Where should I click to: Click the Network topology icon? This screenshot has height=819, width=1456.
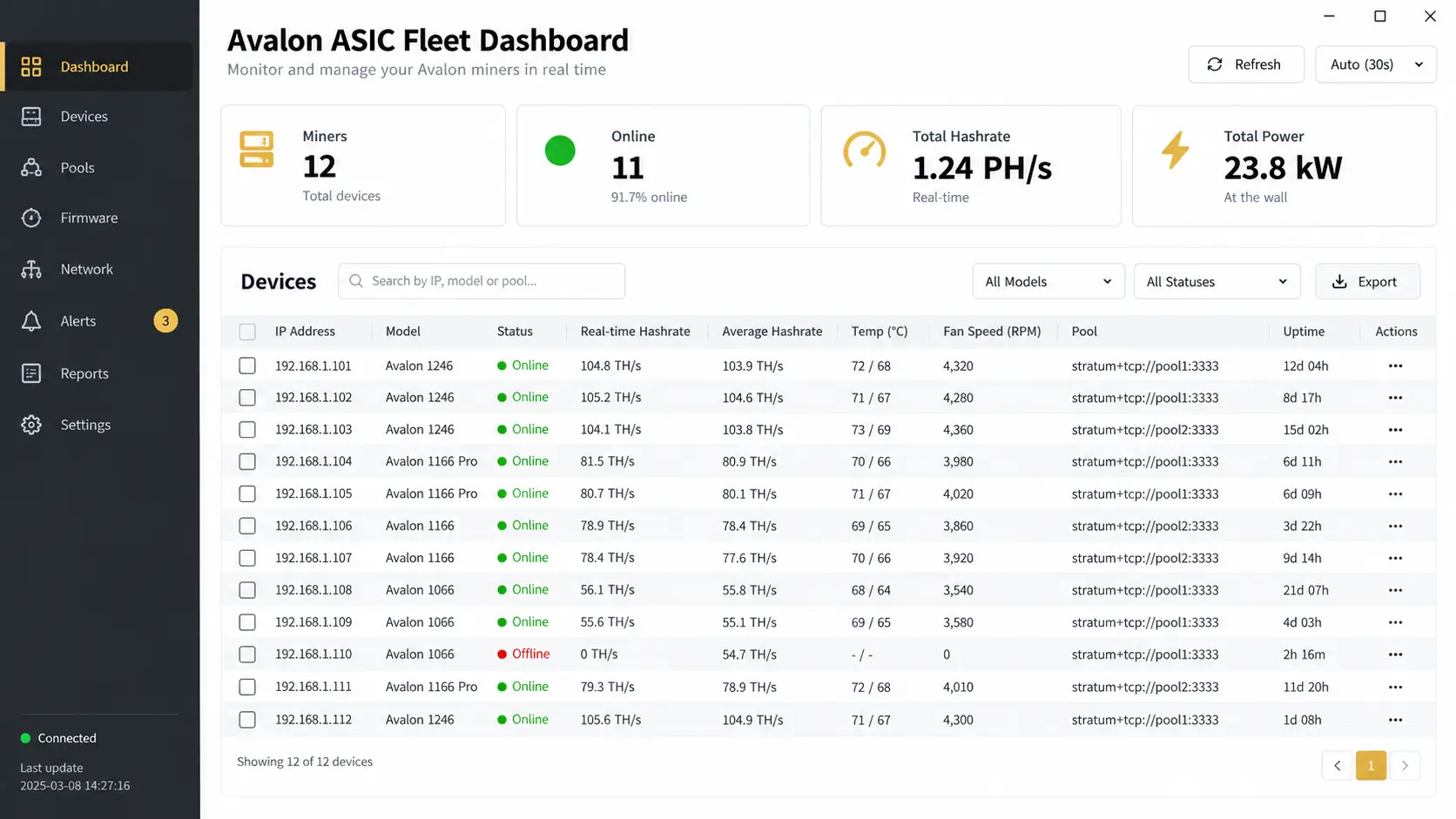point(31,269)
